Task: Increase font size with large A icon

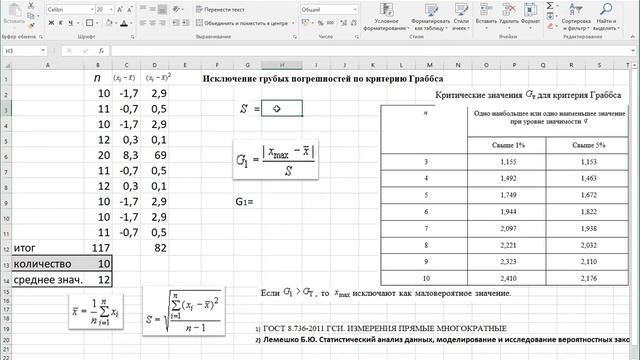Action: point(120,9)
